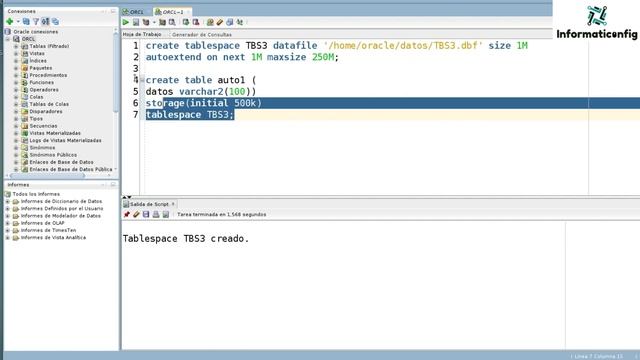Close the Salida de Script tab
The image size is (640, 360).
click(173, 204)
